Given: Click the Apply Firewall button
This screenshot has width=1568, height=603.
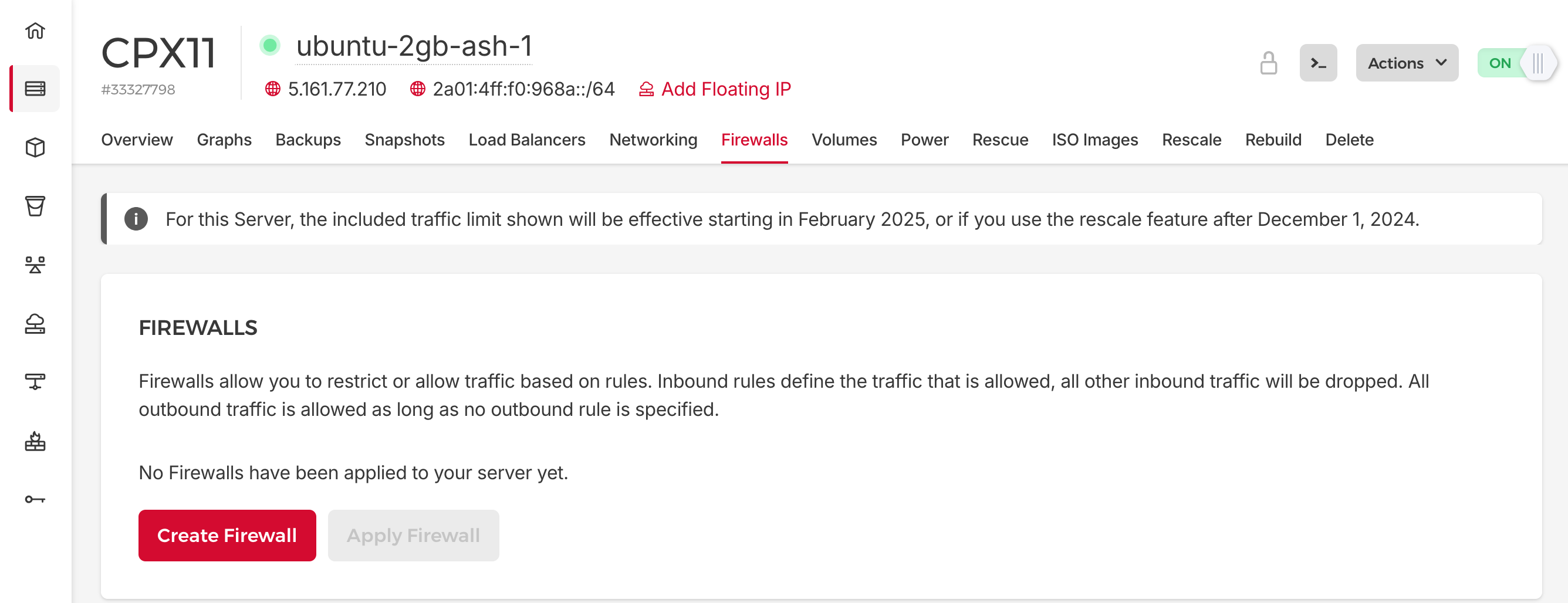Looking at the screenshot, I should (413, 536).
